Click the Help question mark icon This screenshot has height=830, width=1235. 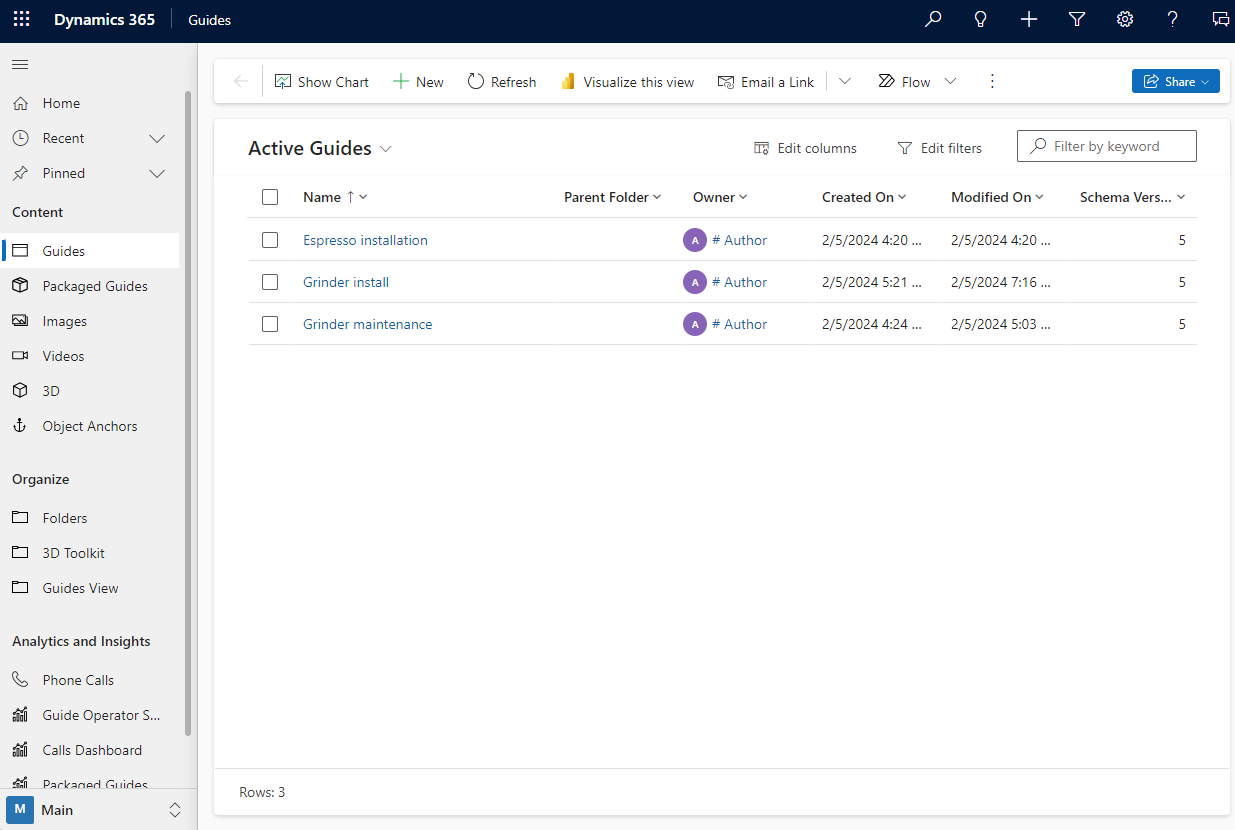(x=1172, y=19)
